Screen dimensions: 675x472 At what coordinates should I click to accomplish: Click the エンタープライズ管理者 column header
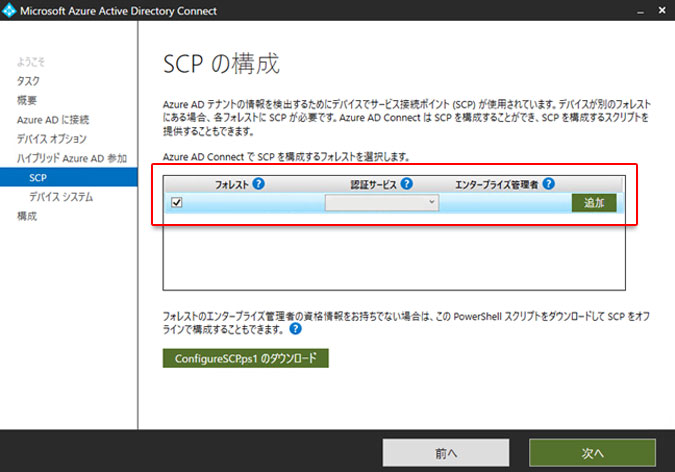tap(497, 185)
